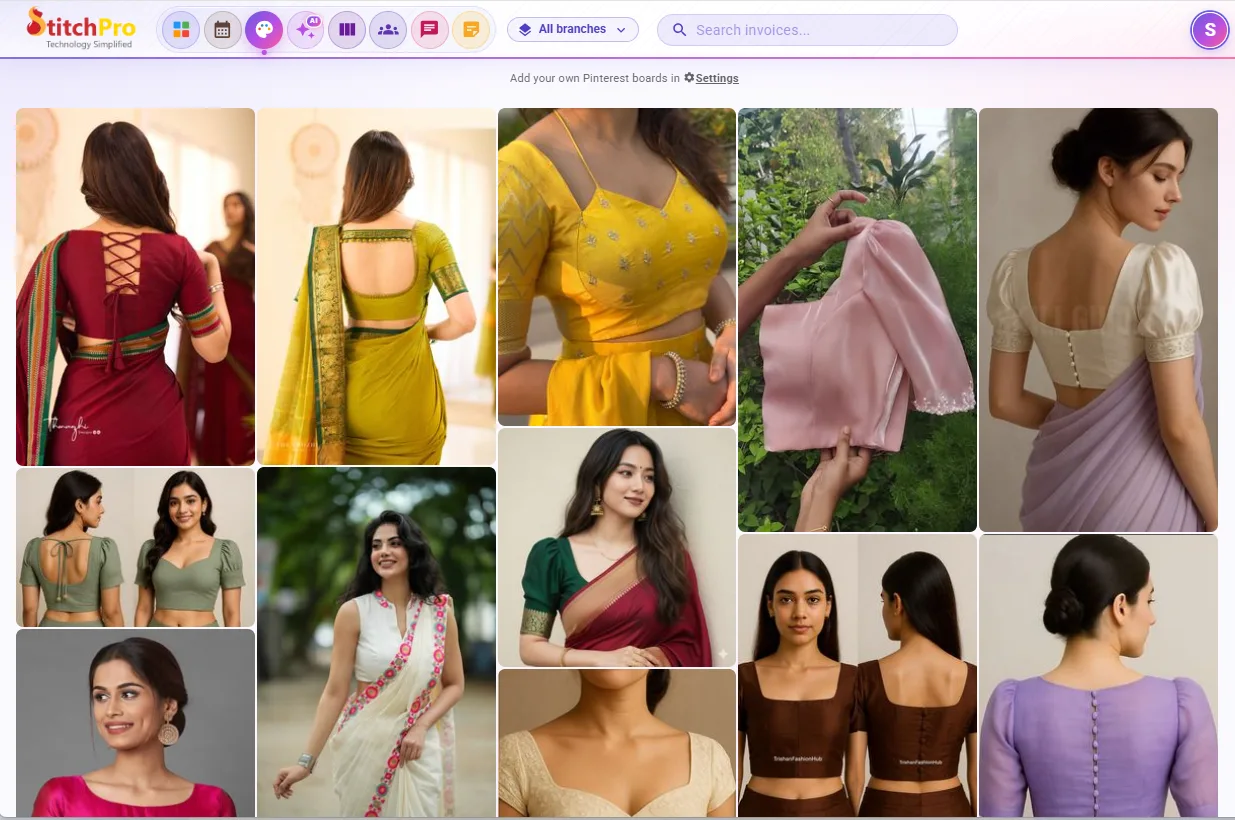
Task: Open the cream puff-sleeve blouse with lilac saree
Action: [x=1098, y=320]
